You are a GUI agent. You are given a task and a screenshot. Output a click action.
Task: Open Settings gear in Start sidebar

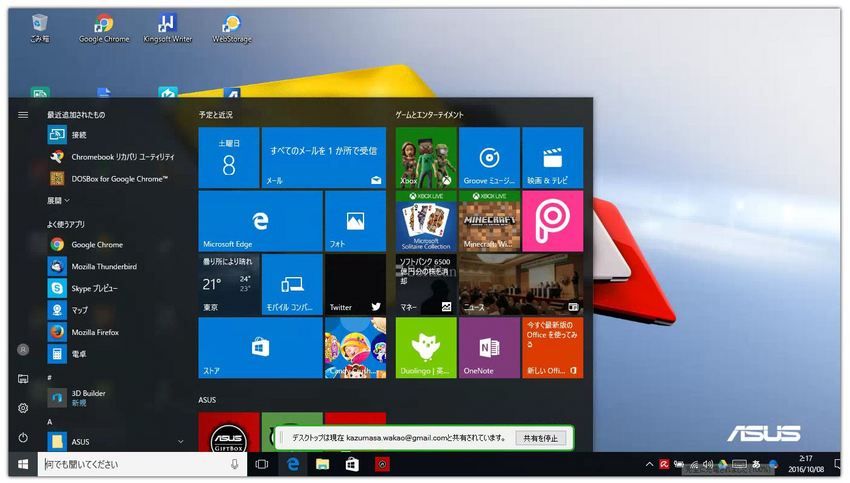tap(23, 408)
